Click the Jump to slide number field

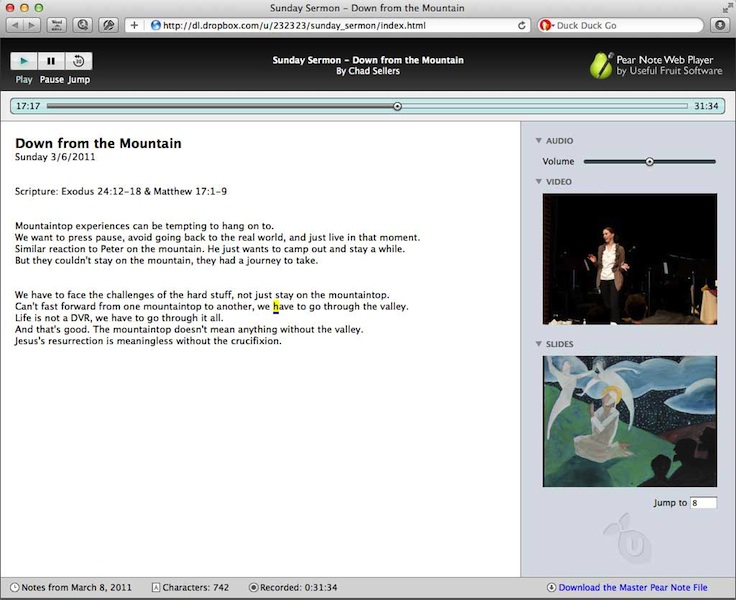703,503
